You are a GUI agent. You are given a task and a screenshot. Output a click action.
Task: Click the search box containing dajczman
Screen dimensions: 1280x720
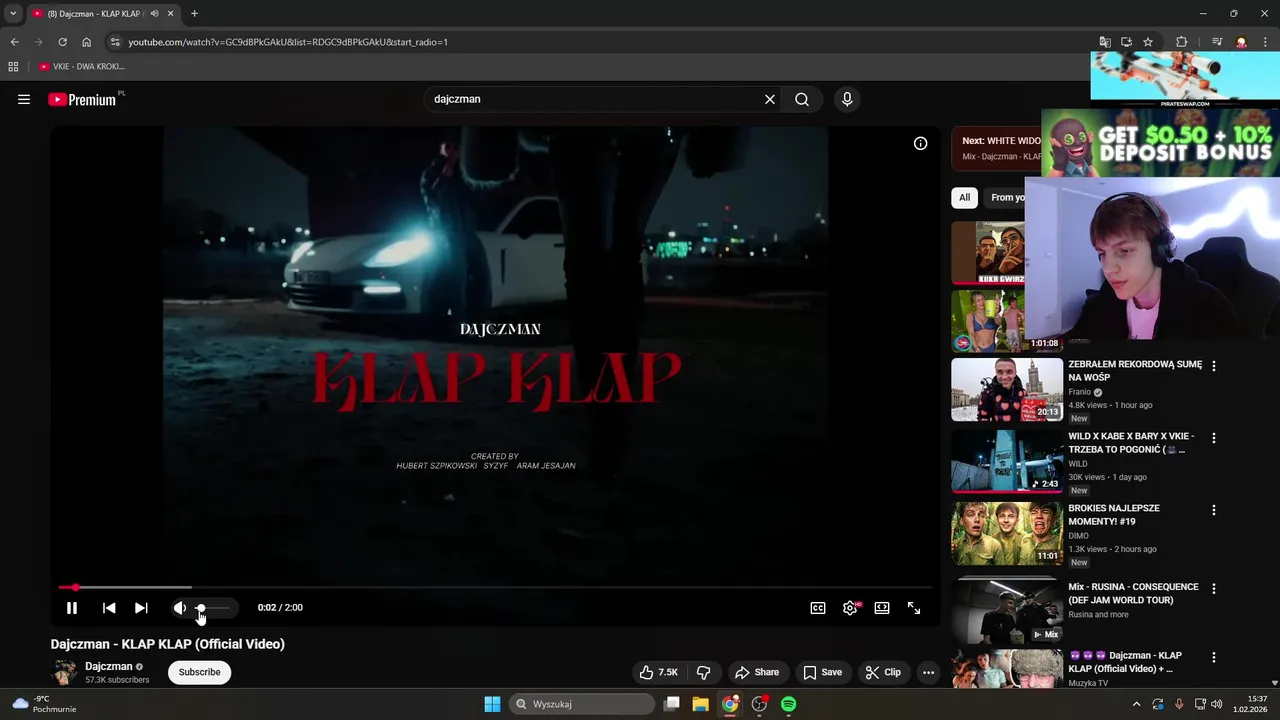coord(595,99)
